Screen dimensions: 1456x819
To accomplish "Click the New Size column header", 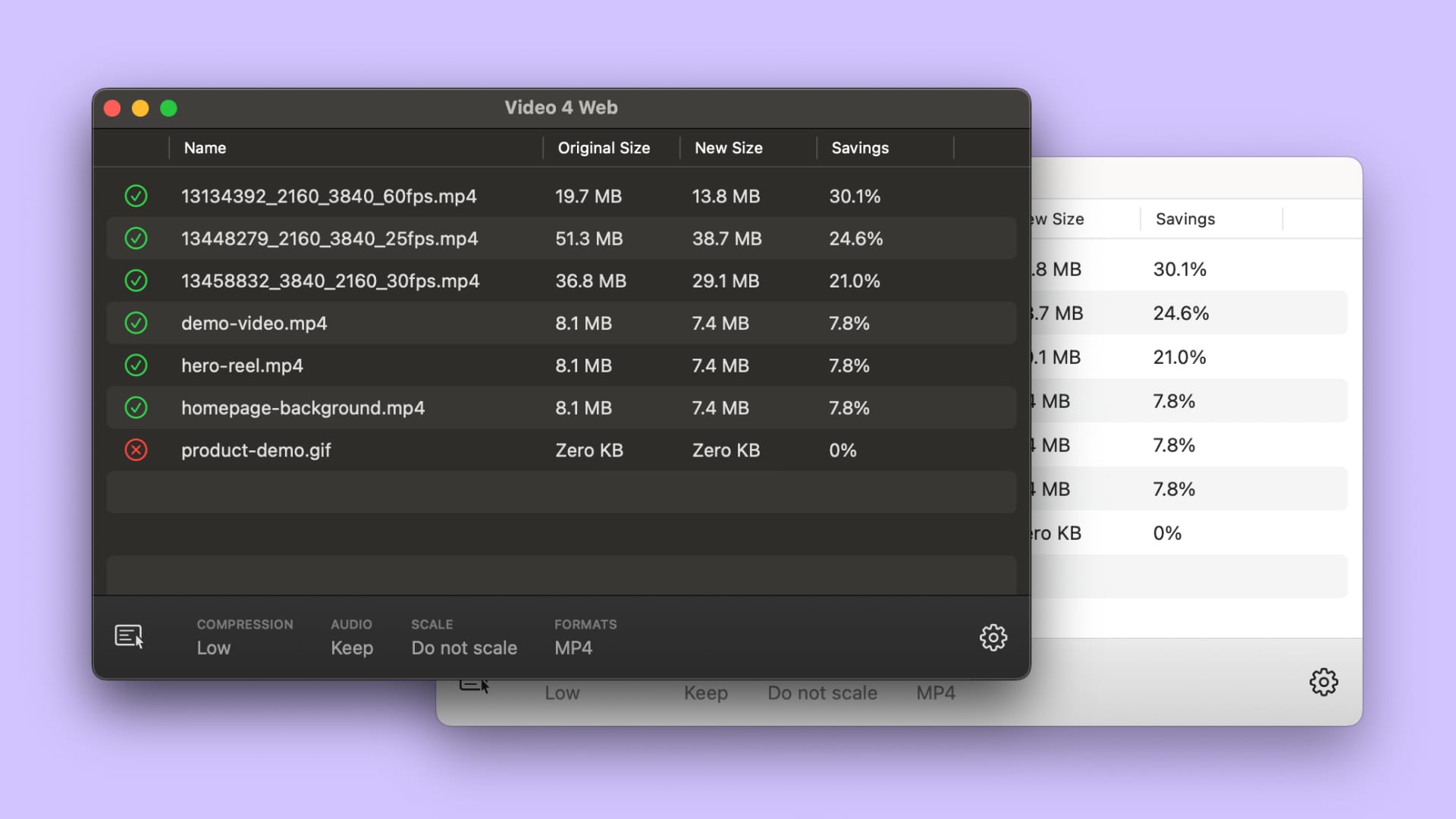I will (x=728, y=148).
